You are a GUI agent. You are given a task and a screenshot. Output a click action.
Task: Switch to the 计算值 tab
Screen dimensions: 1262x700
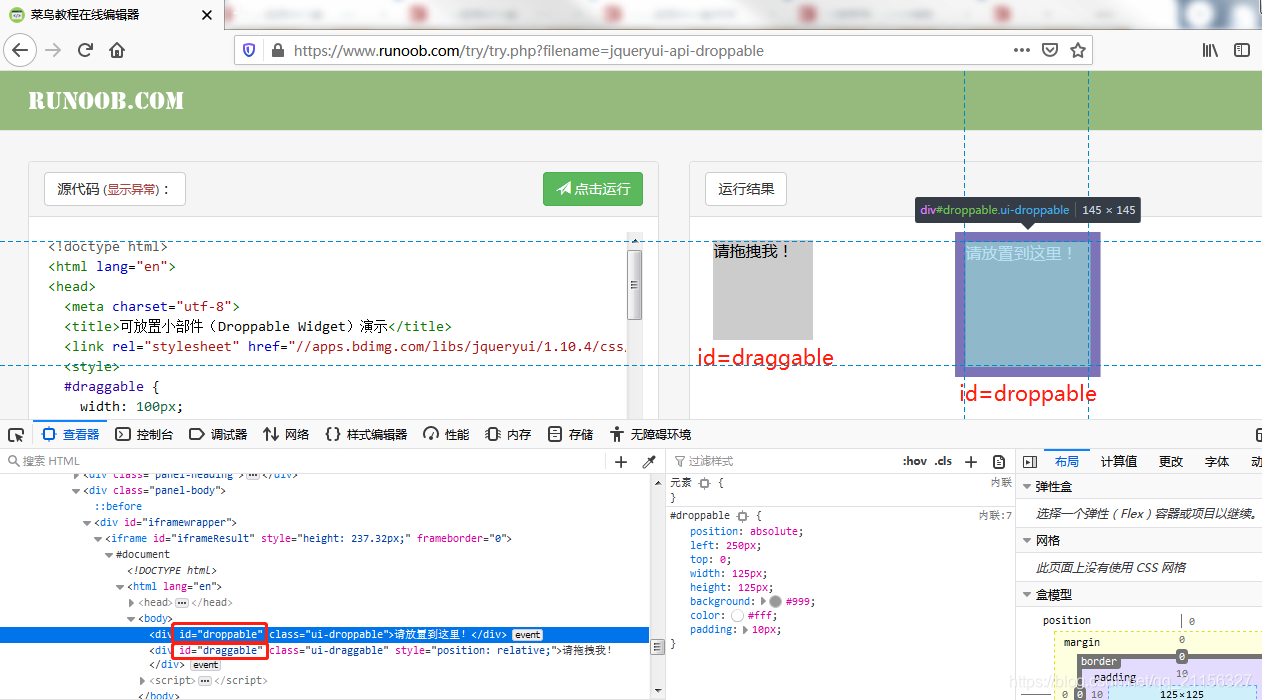pos(1118,461)
